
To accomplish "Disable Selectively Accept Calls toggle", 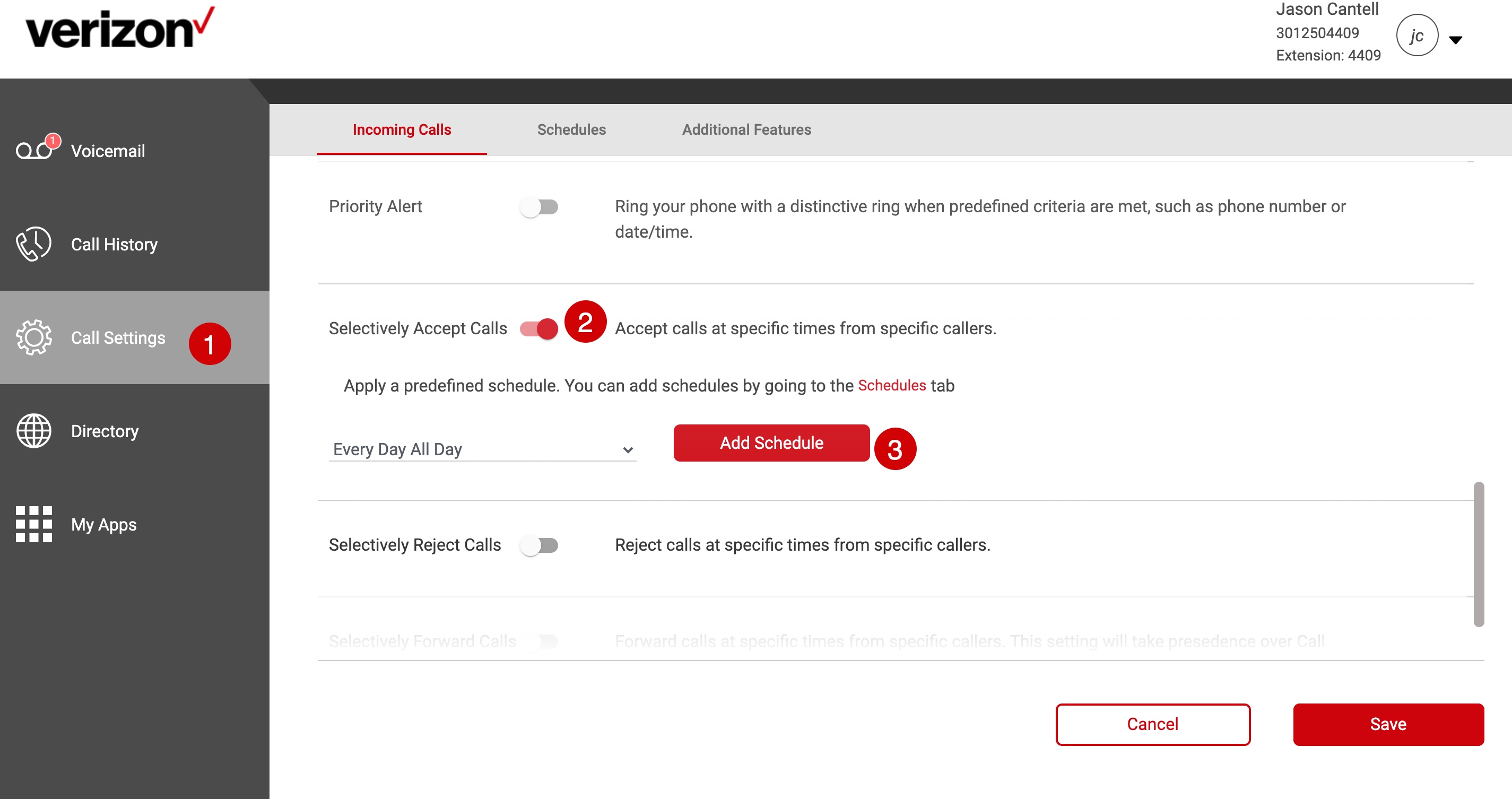I will point(539,328).
